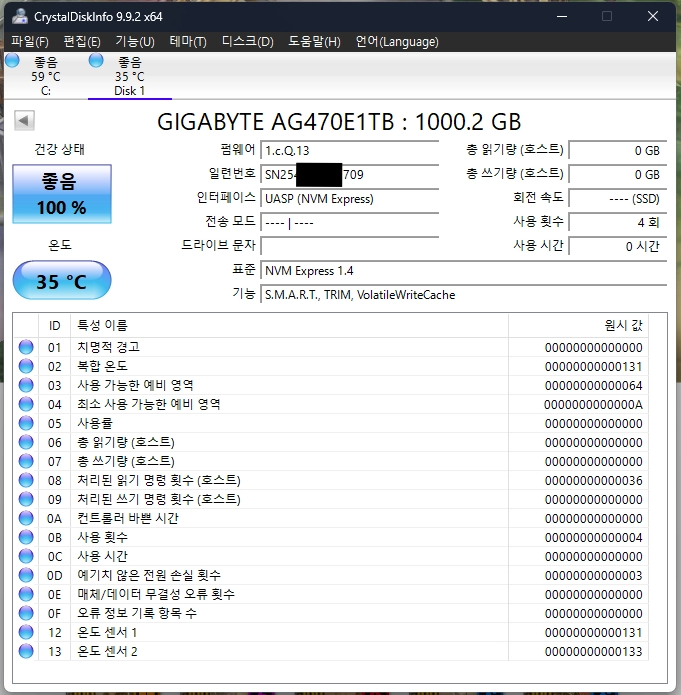Screen dimensions: 681x695
Task: Click status orb for 0E 매체/데이터 무결성 오류 횟수
Action: [26, 594]
